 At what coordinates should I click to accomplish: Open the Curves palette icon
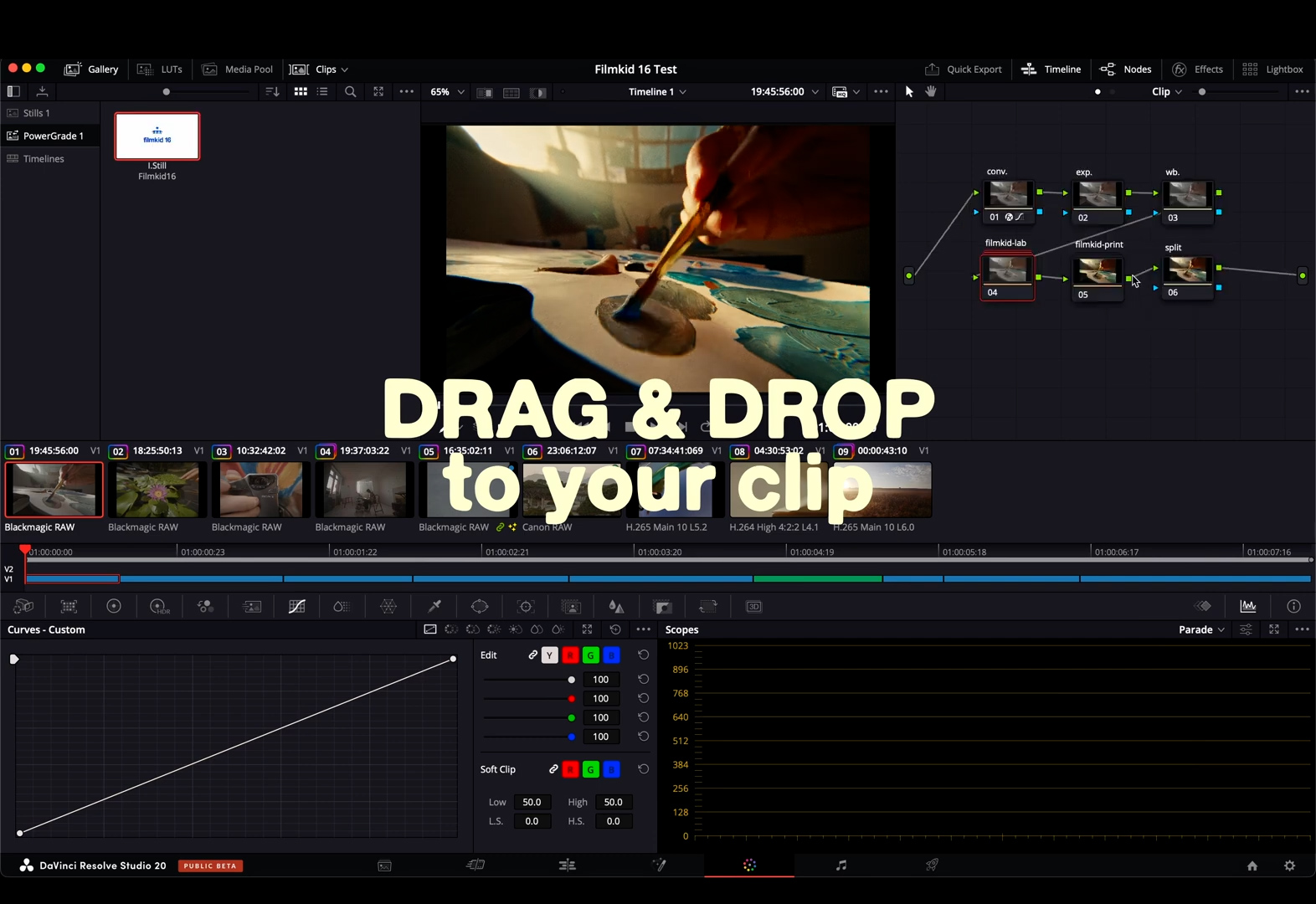(297, 607)
